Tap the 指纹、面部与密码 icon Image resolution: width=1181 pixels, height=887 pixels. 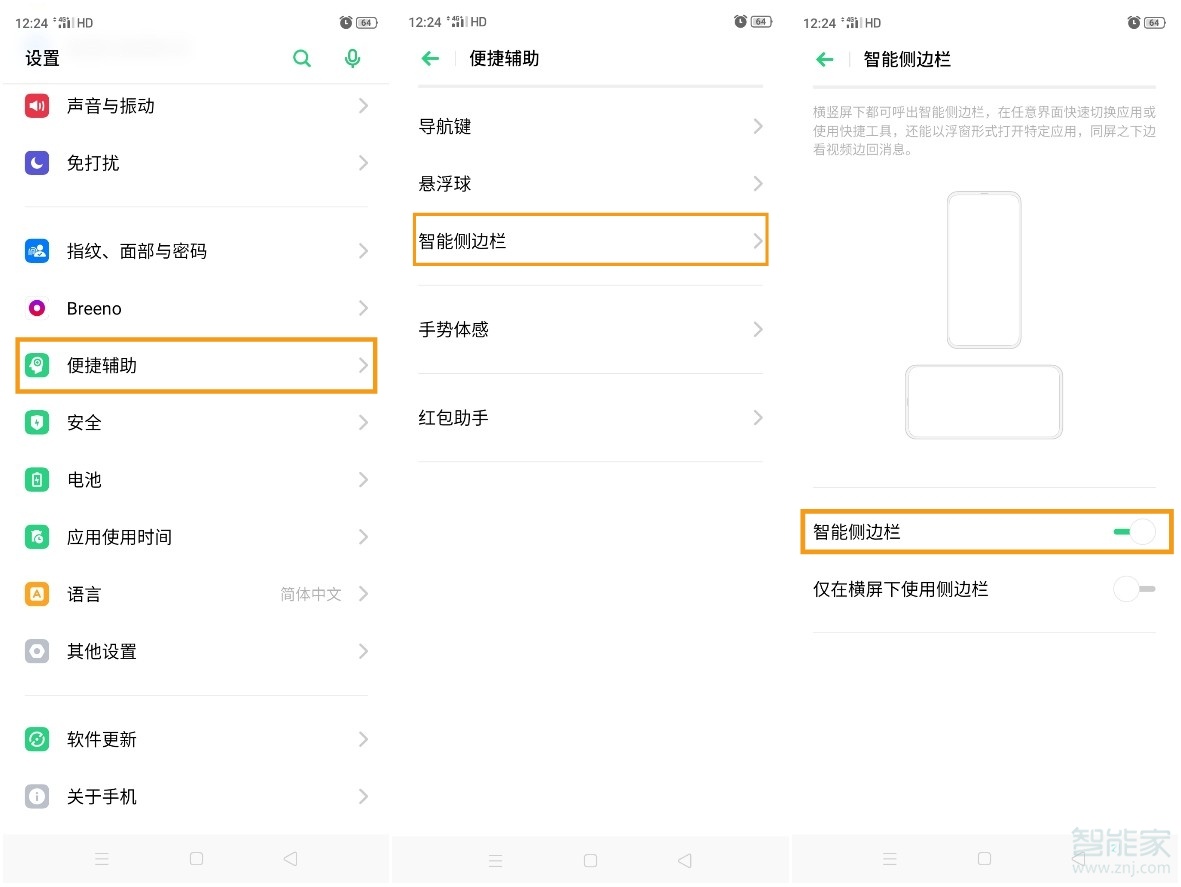37,251
